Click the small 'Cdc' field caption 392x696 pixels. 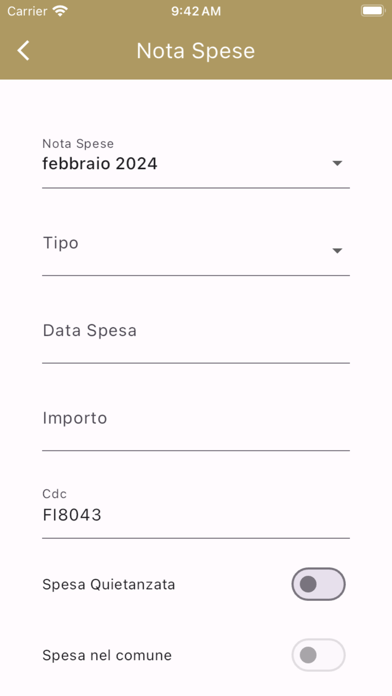click(x=55, y=494)
